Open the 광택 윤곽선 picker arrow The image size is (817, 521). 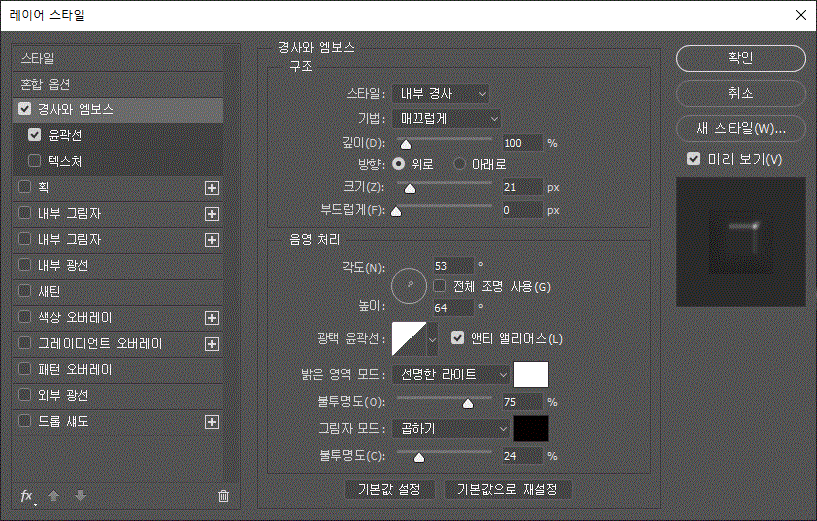tap(432, 339)
